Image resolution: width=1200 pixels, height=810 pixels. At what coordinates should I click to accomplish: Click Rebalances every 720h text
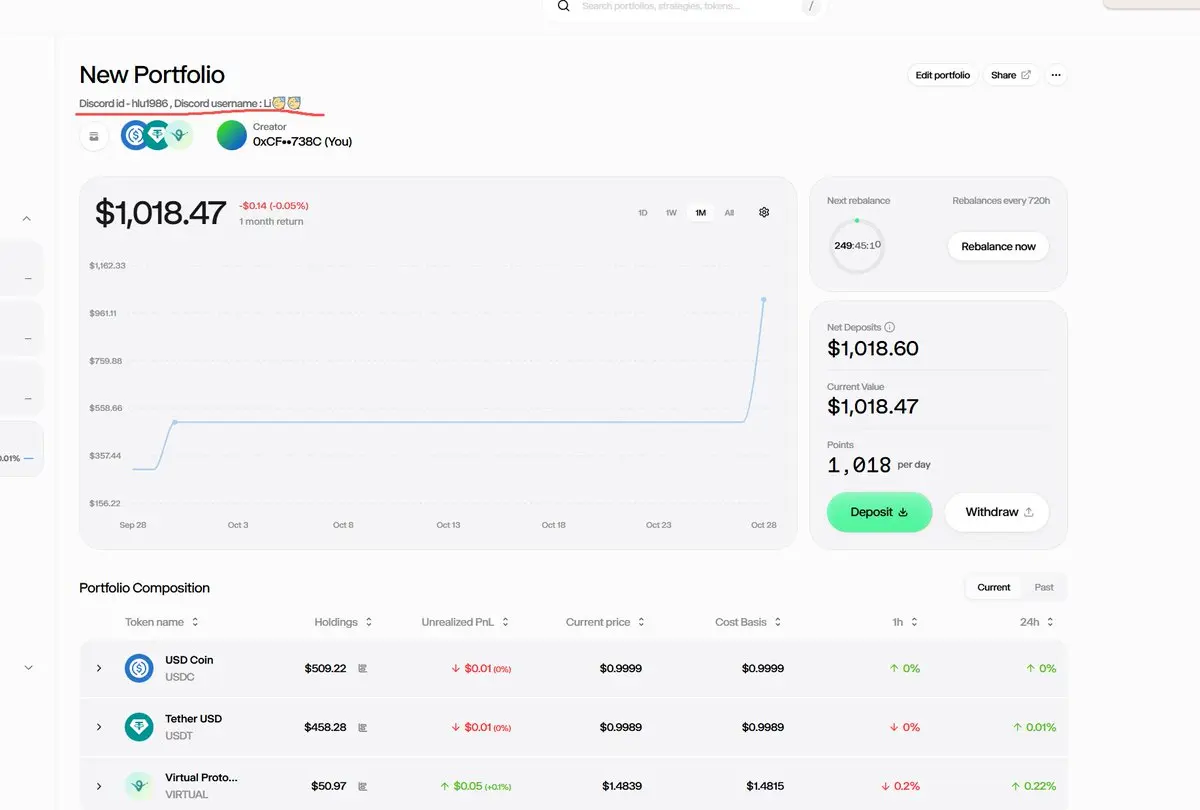pos(1001,201)
